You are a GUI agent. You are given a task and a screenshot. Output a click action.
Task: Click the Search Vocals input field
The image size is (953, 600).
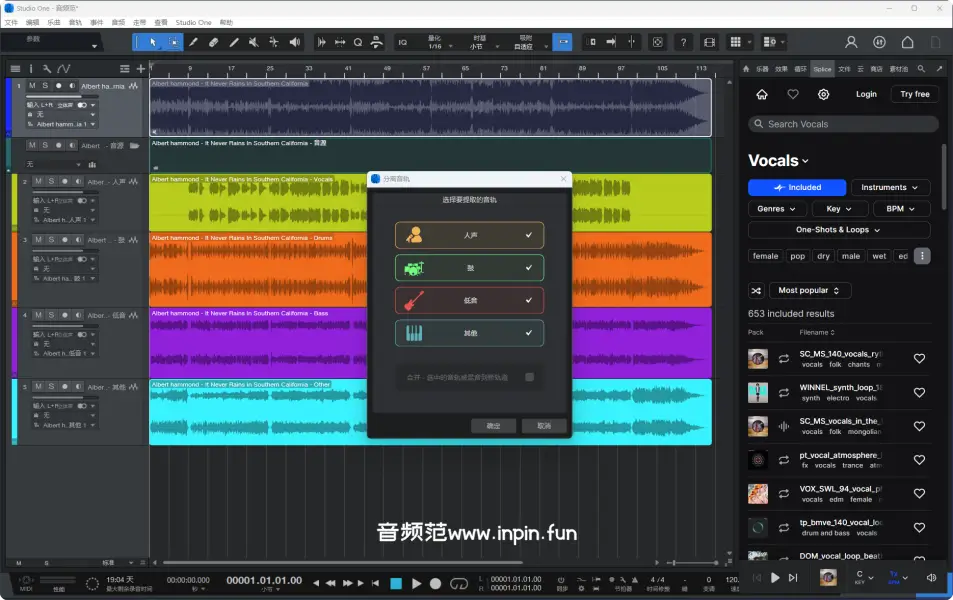843,124
